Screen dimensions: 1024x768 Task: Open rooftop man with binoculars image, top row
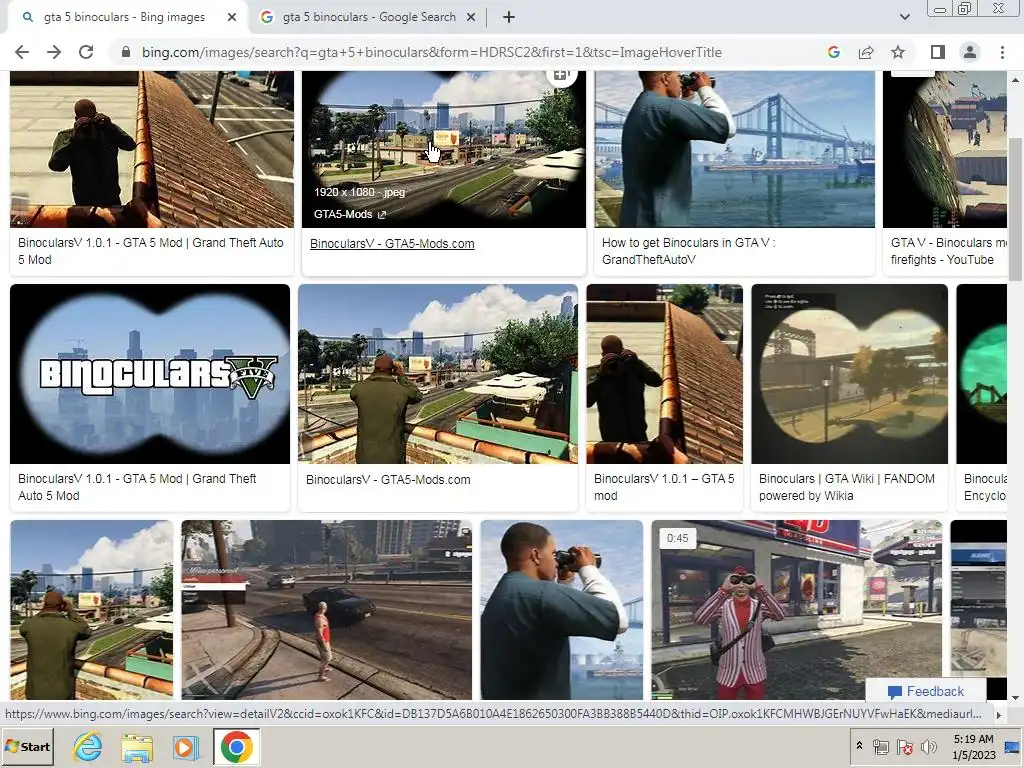tap(152, 149)
